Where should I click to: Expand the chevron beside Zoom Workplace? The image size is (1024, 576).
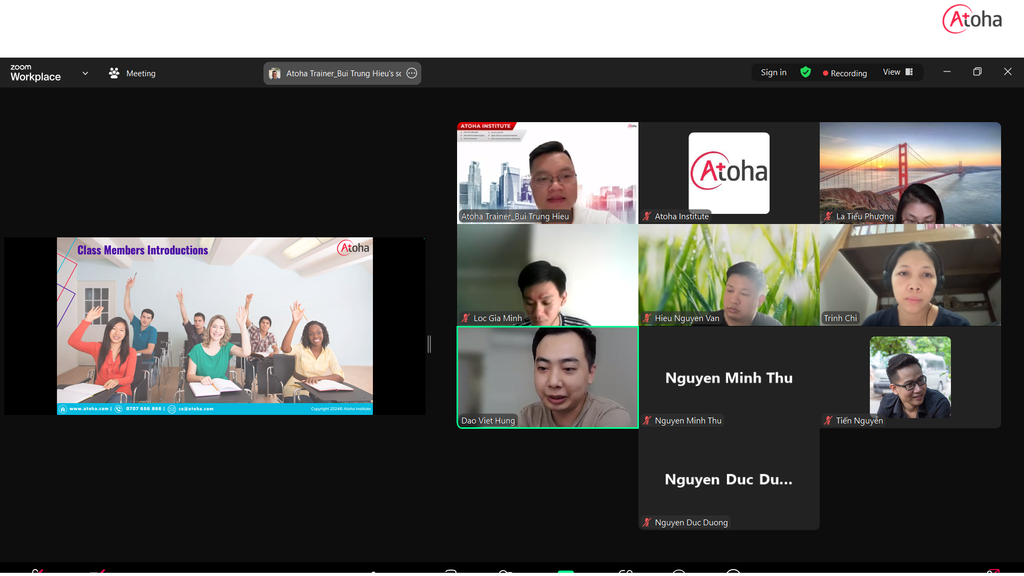(x=85, y=73)
